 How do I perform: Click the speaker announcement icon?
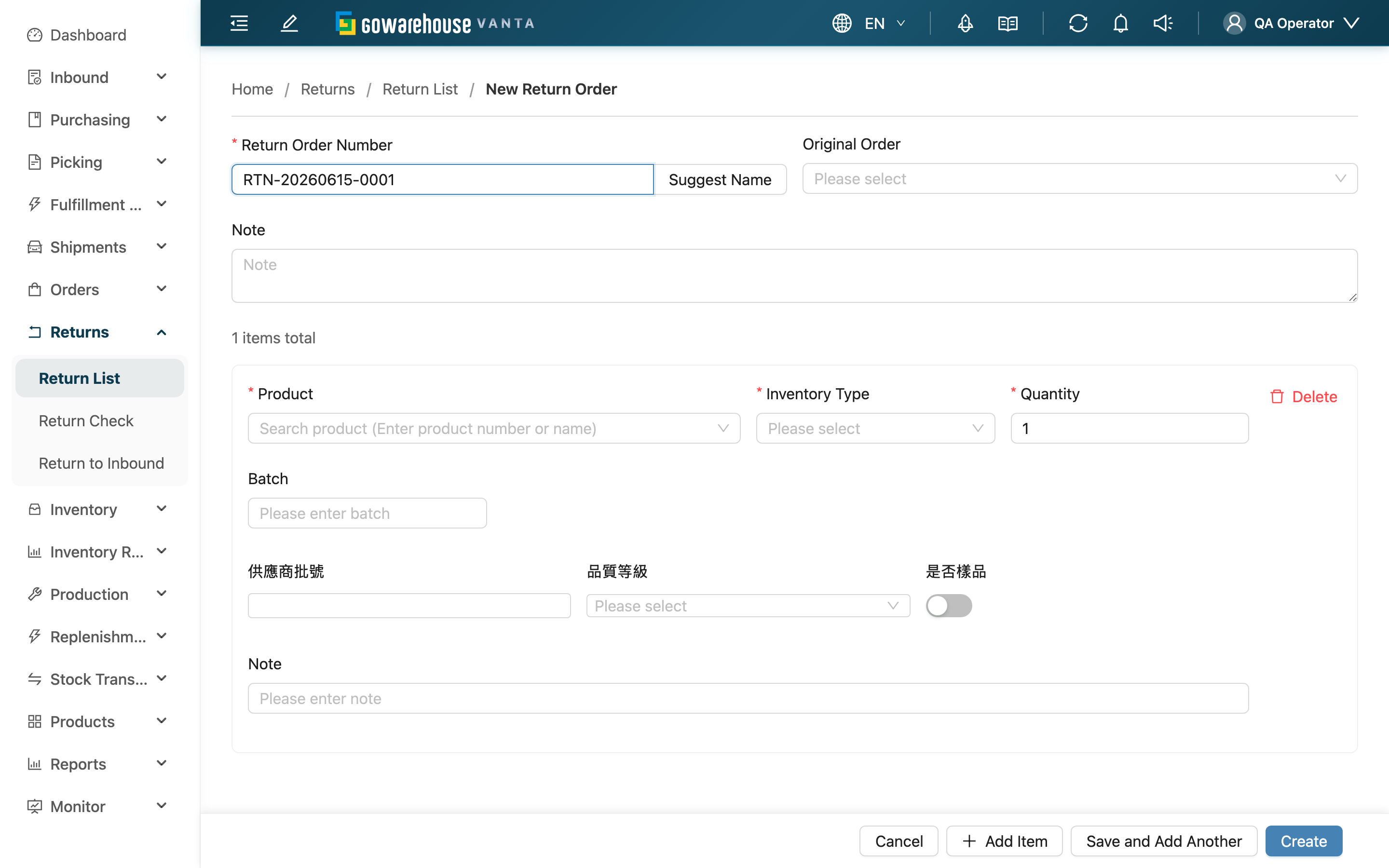point(1163,23)
